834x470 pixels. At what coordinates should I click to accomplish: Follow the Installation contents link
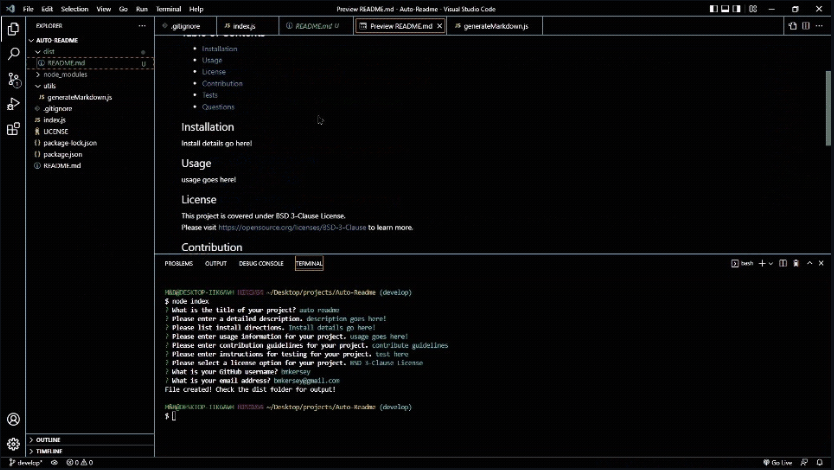click(220, 48)
